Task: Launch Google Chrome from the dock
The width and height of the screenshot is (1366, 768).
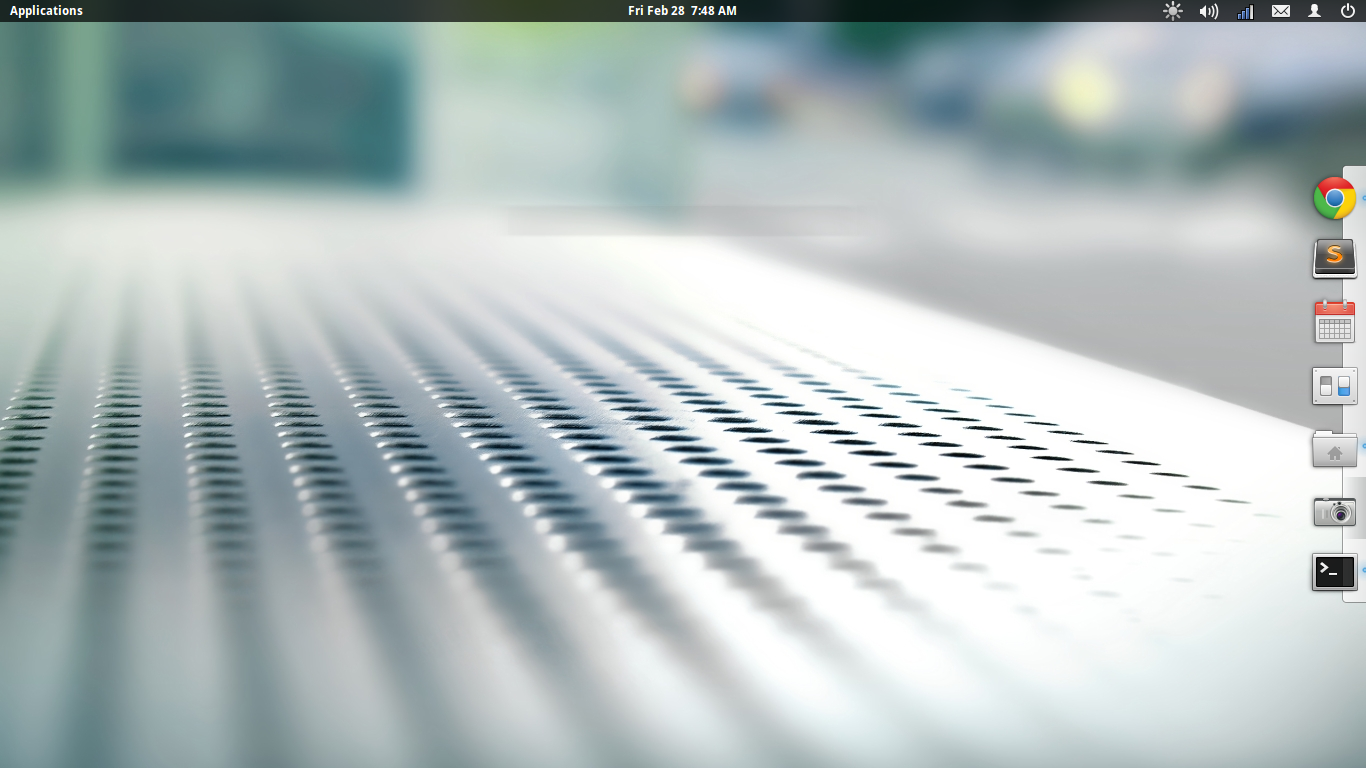Action: (x=1334, y=198)
